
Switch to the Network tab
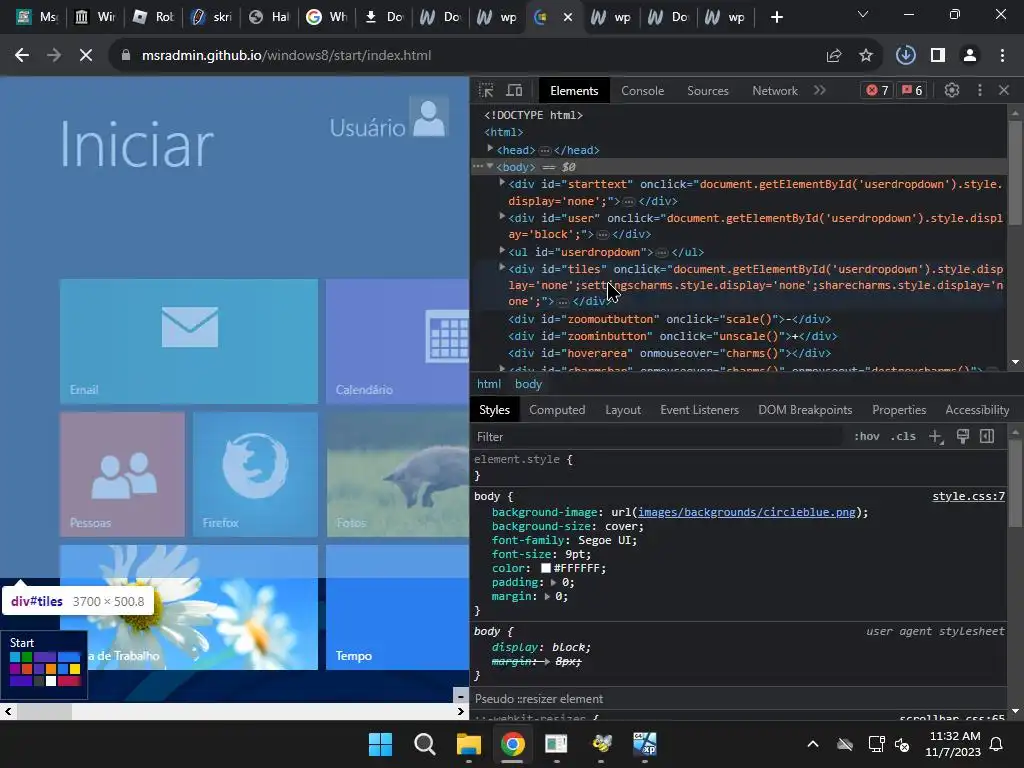(x=775, y=91)
